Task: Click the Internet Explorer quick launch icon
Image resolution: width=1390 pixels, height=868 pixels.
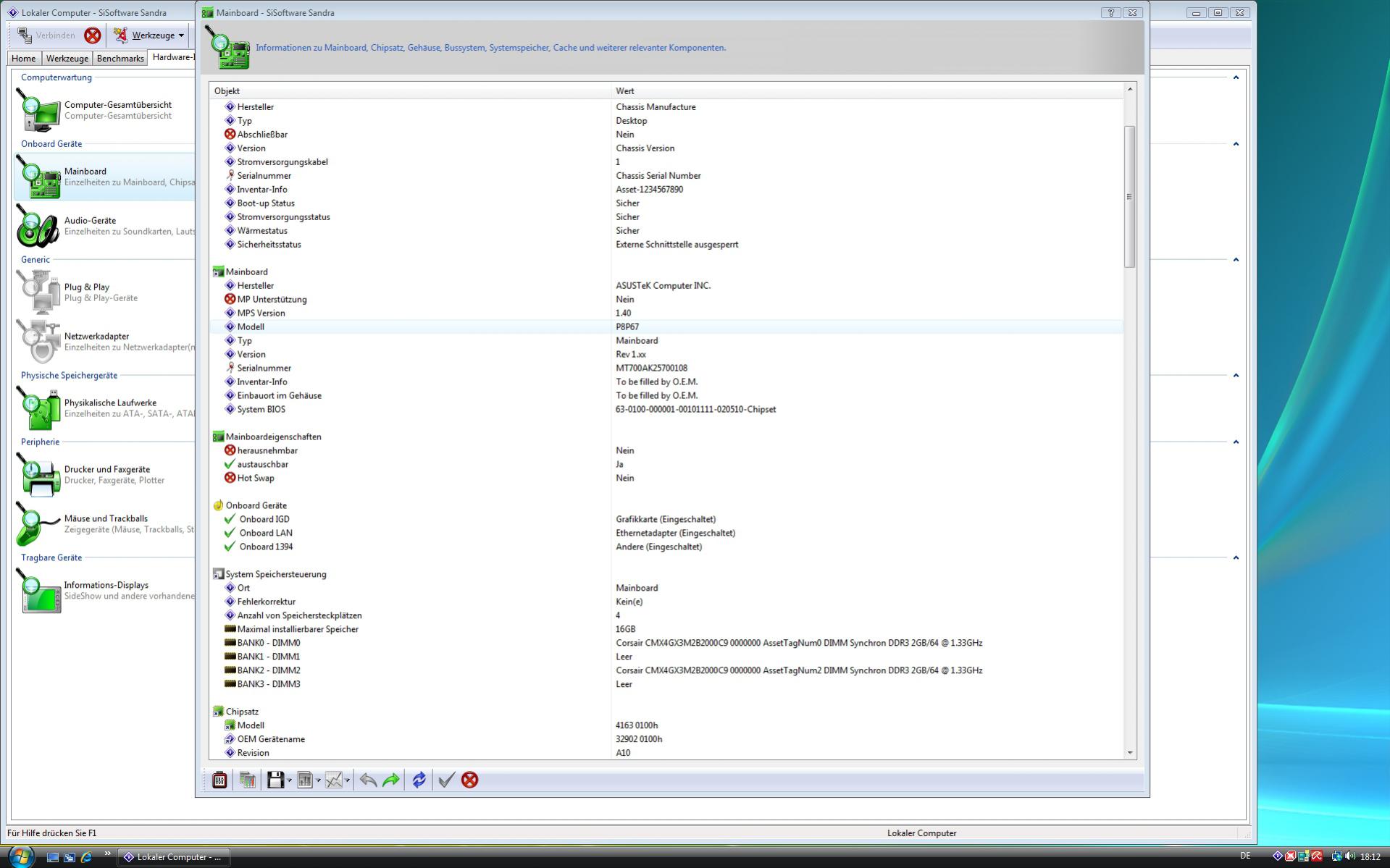Action: [86, 857]
